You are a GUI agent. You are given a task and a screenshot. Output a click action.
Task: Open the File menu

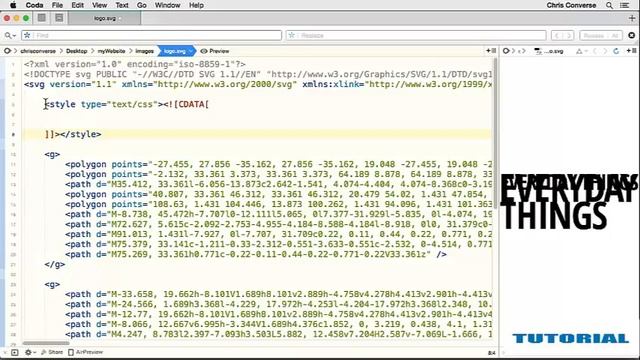pos(57,5)
